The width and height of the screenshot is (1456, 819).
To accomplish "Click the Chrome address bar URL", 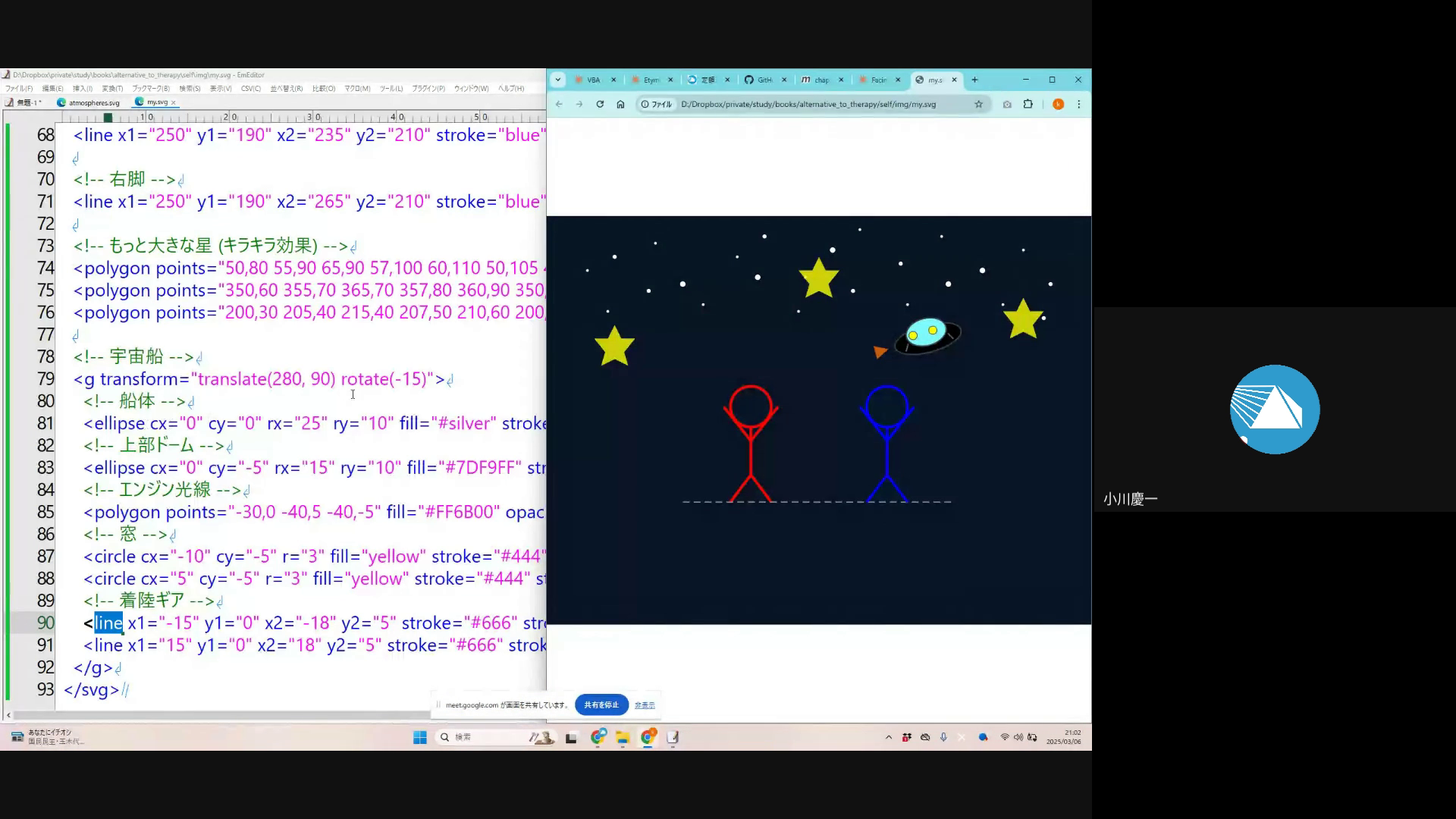I will tap(808, 105).
